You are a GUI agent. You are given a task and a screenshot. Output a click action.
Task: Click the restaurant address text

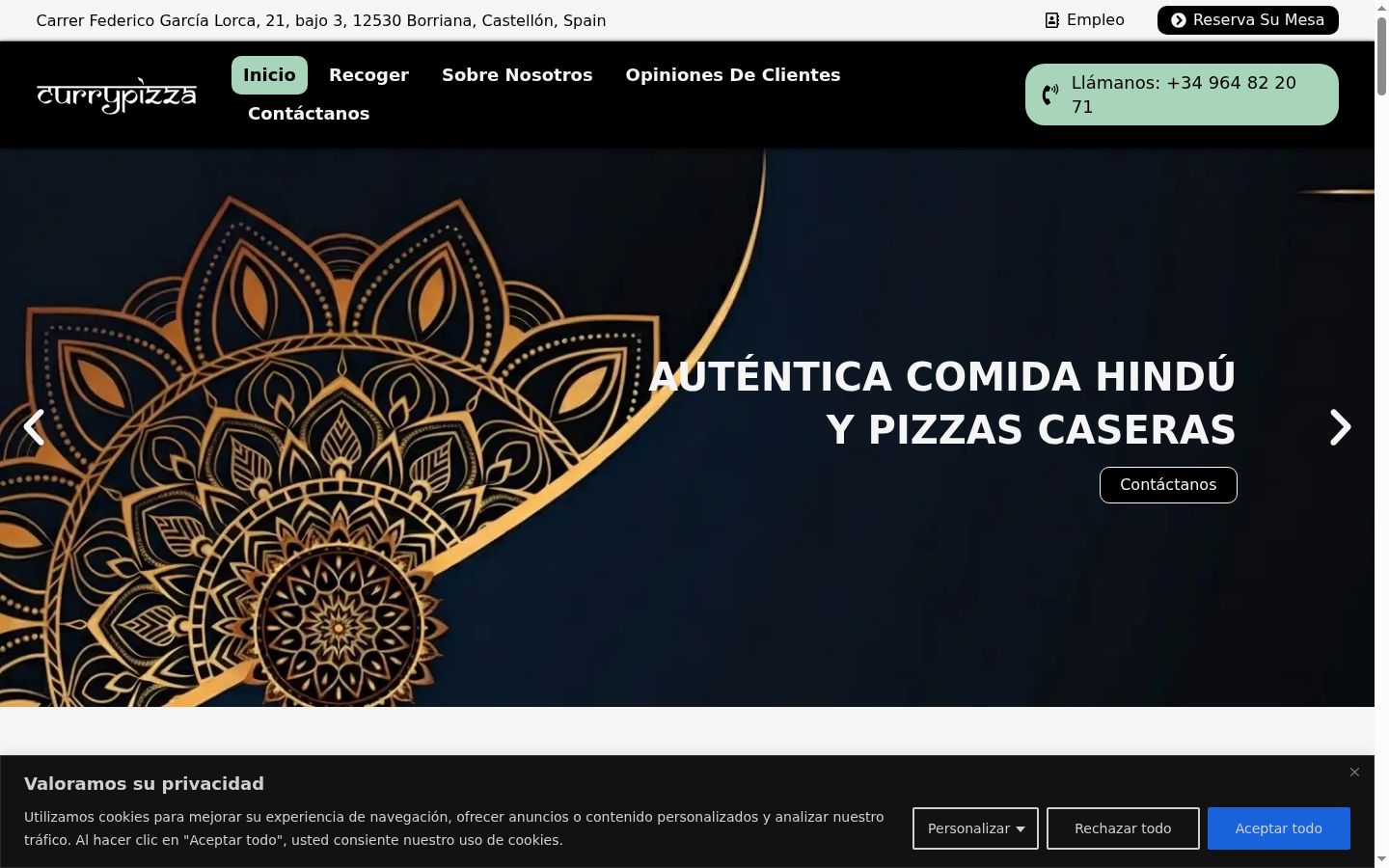321,20
